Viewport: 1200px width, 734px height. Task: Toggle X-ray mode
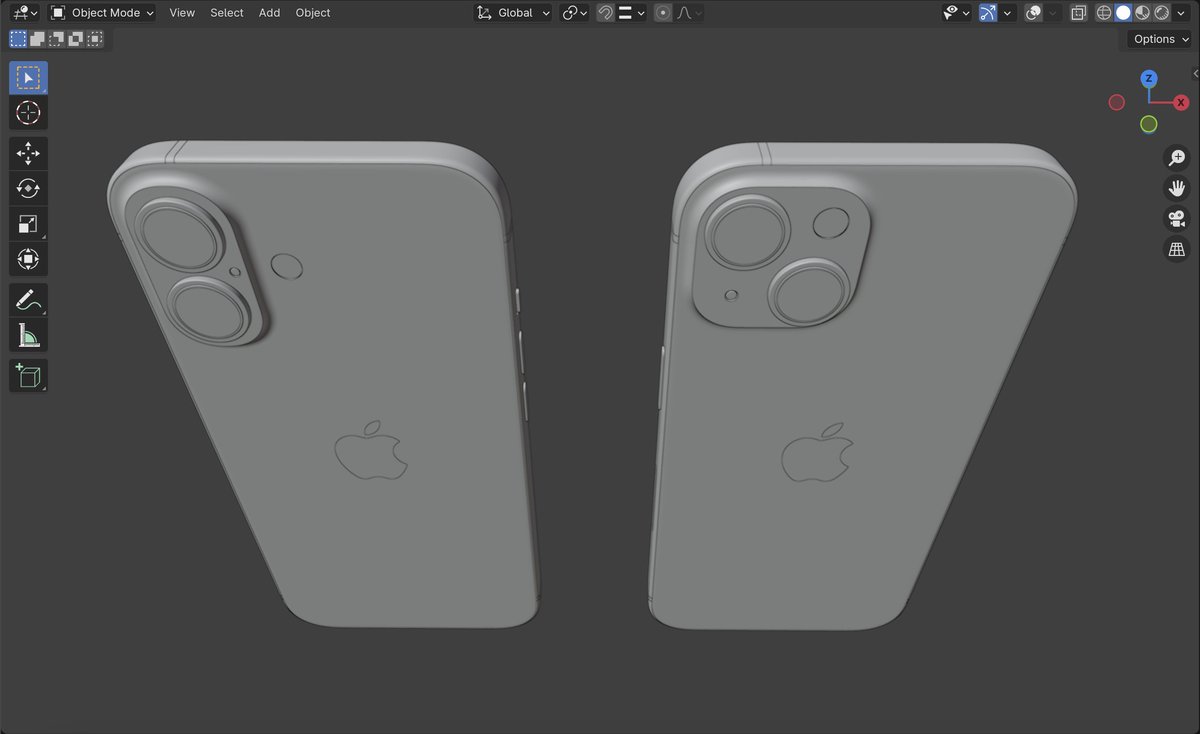1078,13
